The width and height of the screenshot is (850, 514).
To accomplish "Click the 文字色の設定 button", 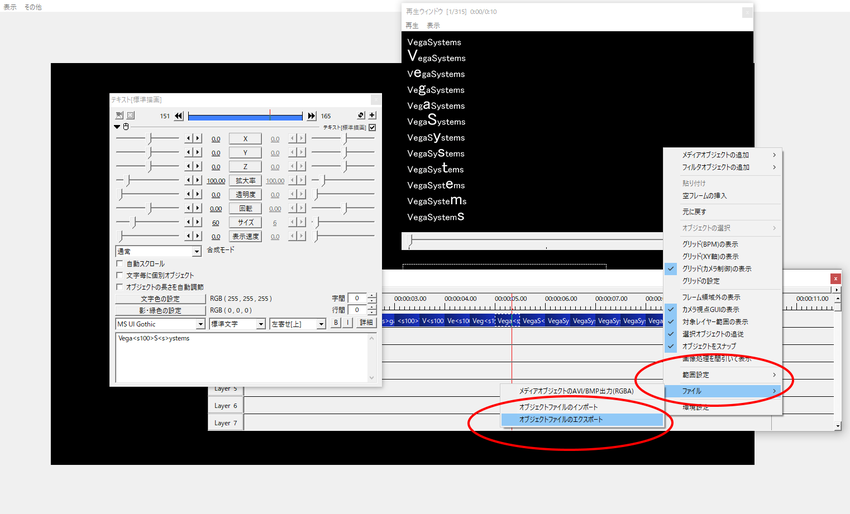I will pos(160,299).
